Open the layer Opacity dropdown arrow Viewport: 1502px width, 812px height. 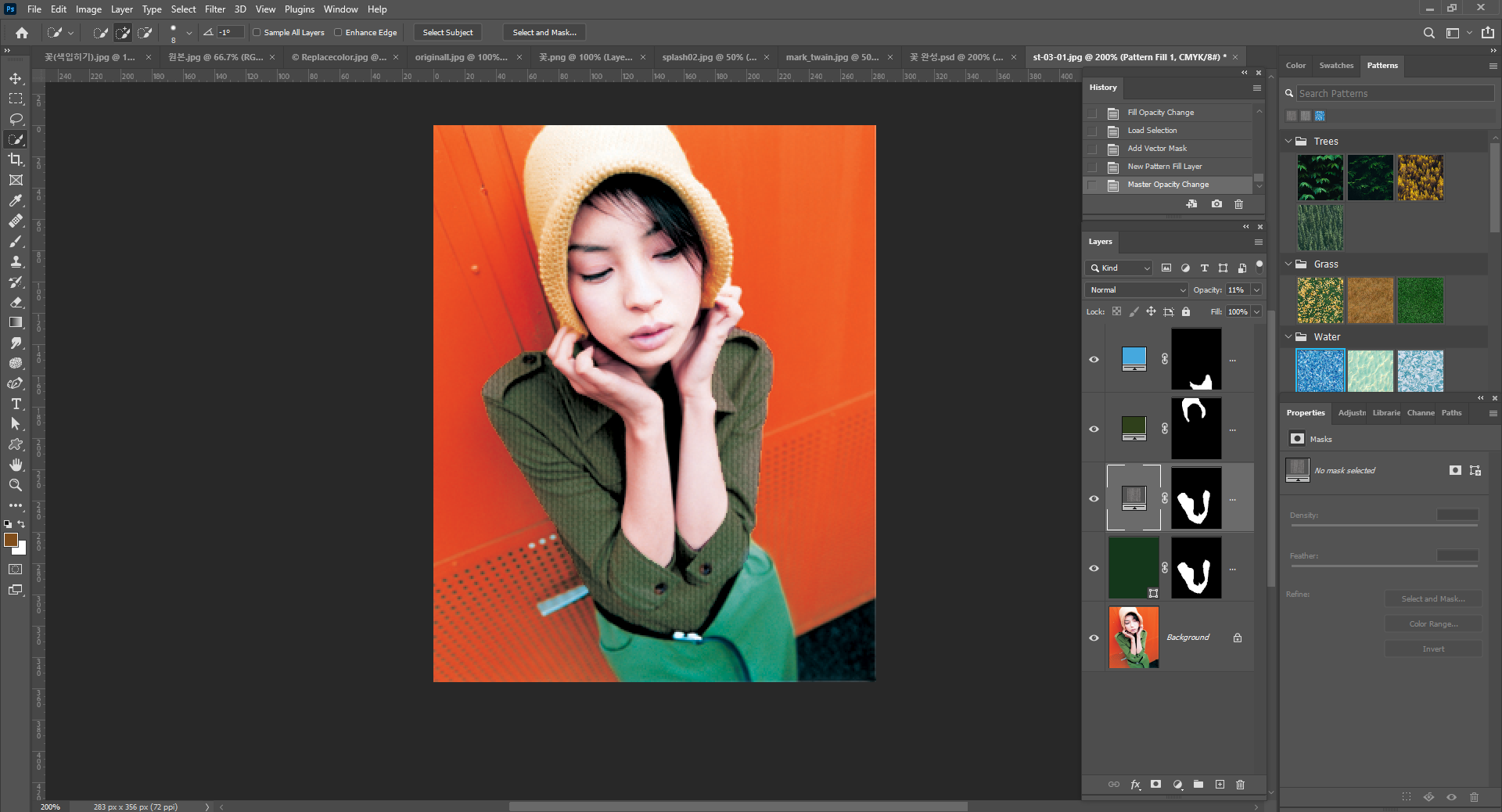click(1256, 290)
